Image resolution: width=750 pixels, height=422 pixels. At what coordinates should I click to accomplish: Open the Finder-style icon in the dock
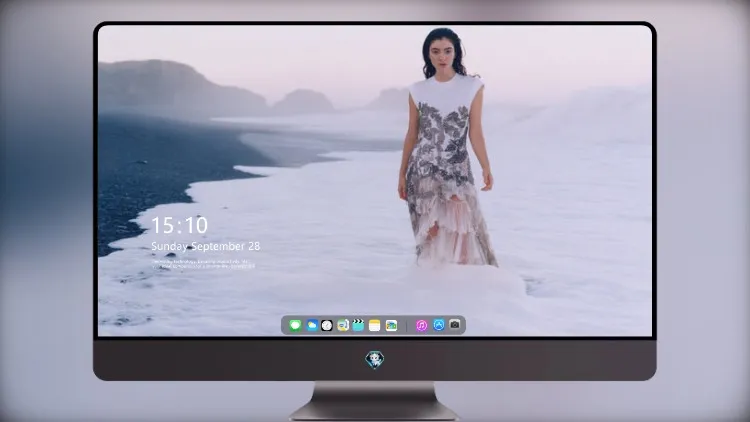[342, 325]
